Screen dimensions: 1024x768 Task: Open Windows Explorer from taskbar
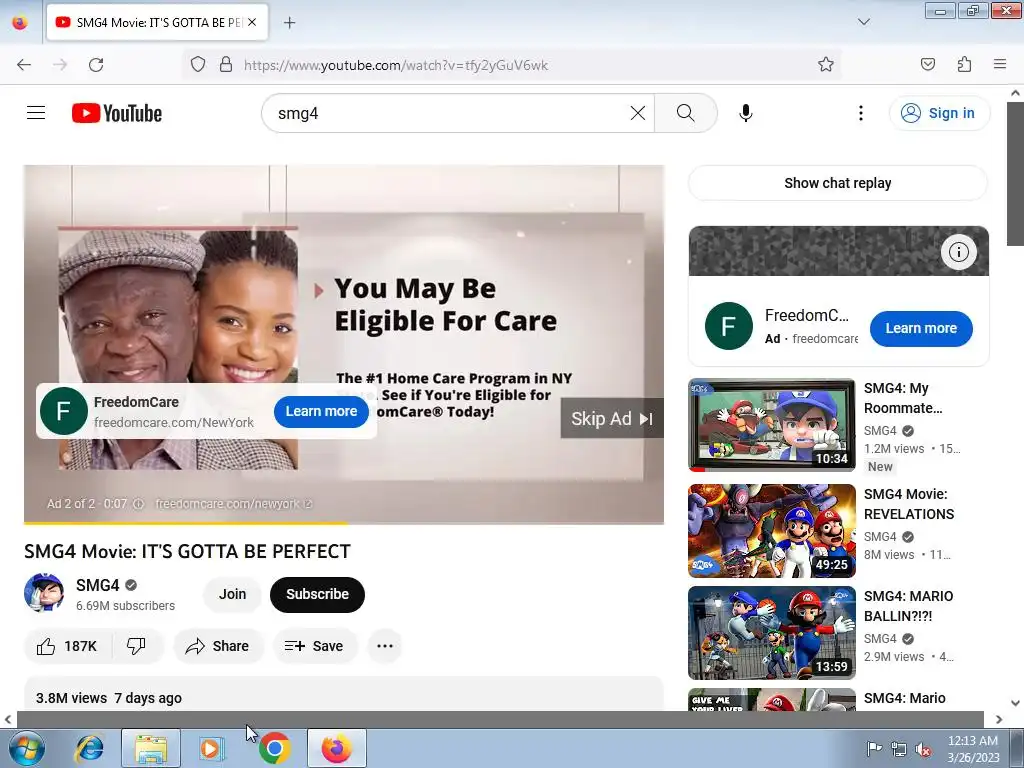(151, 748)
